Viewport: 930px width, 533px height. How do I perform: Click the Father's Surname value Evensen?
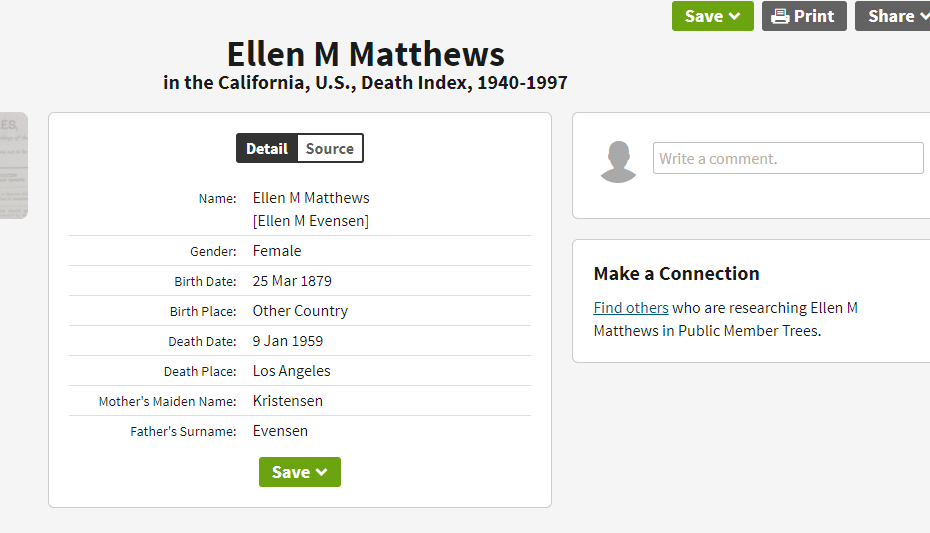pyautogui.click(x=280, y=431)
